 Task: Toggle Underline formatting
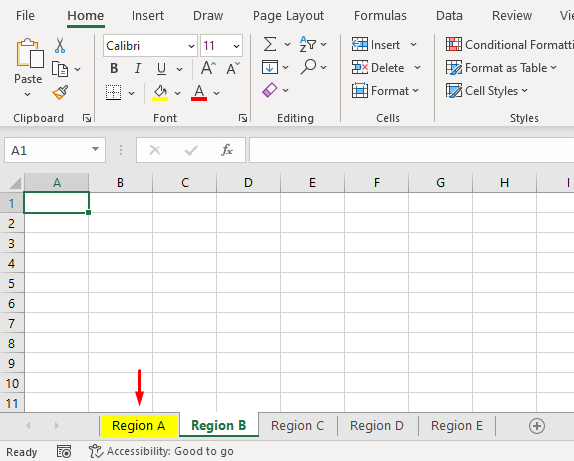click(161, 68)
